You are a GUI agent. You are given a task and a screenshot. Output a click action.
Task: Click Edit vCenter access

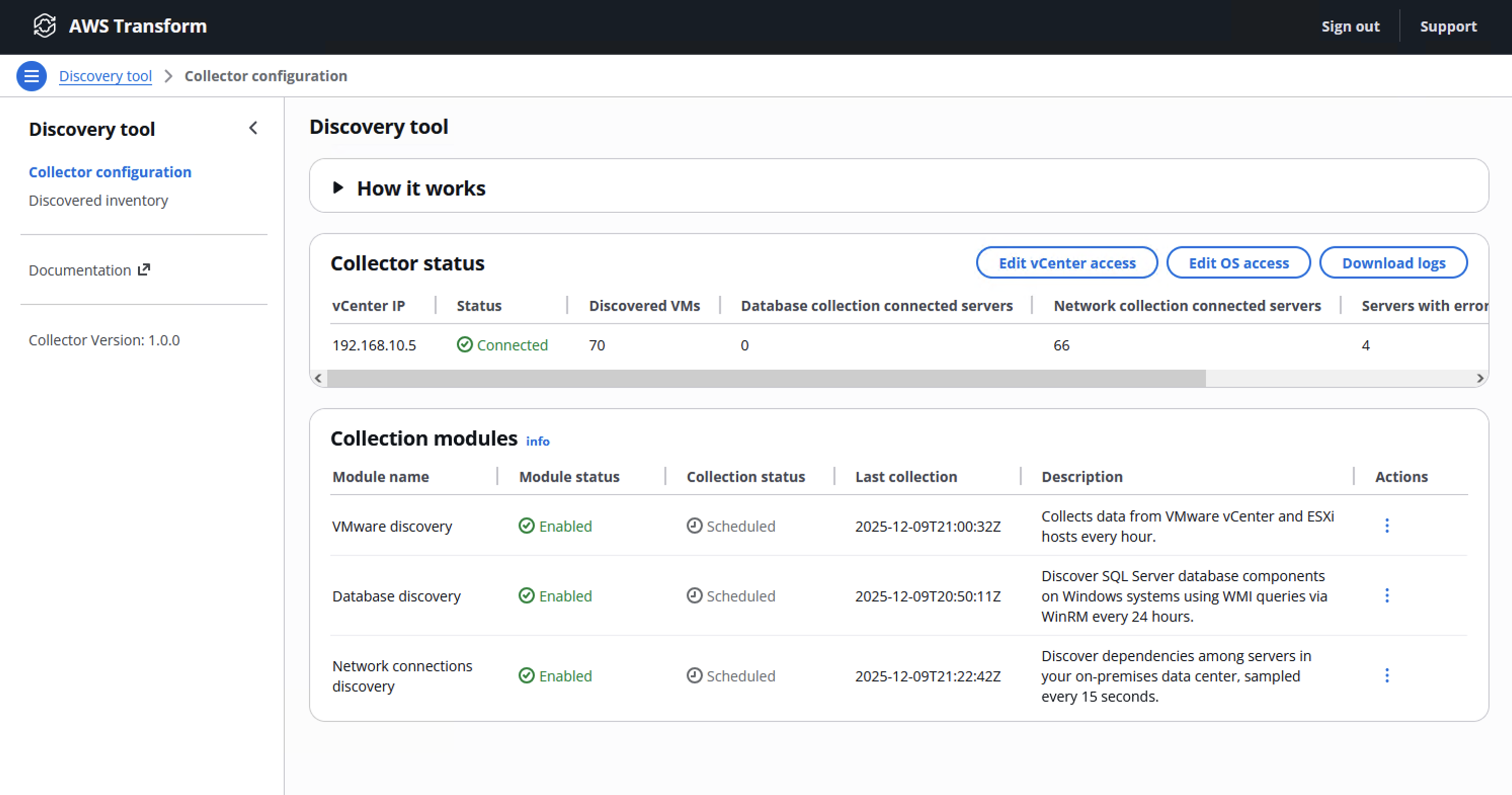pyautogui.click(x=1067, y=262)
